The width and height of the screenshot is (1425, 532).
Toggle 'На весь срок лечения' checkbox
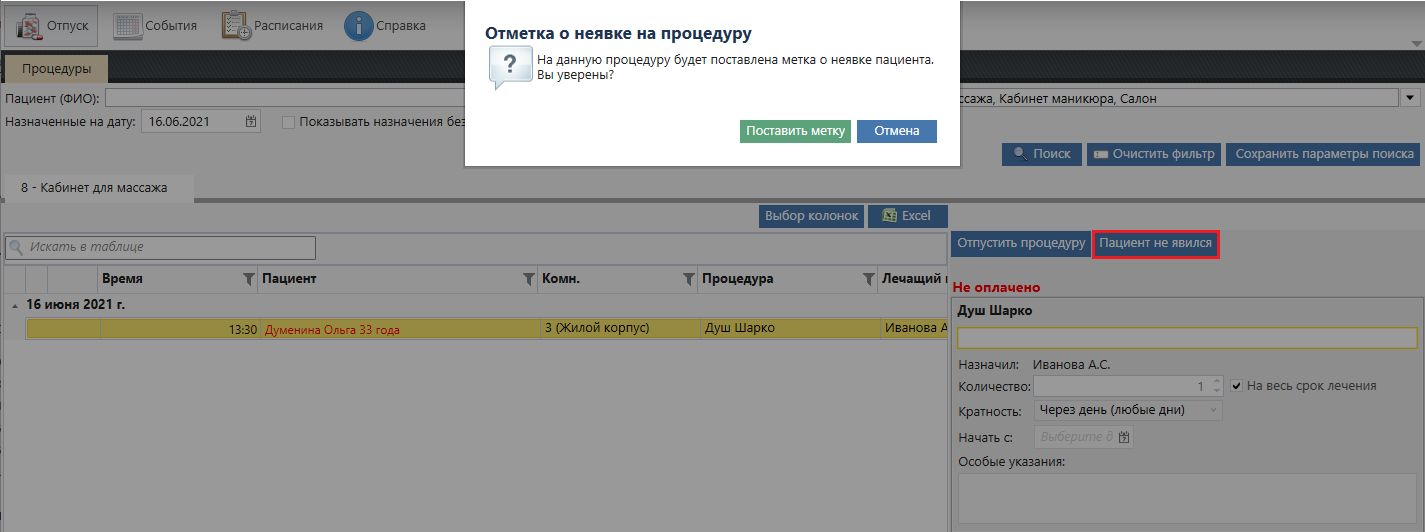[1237, 386]
